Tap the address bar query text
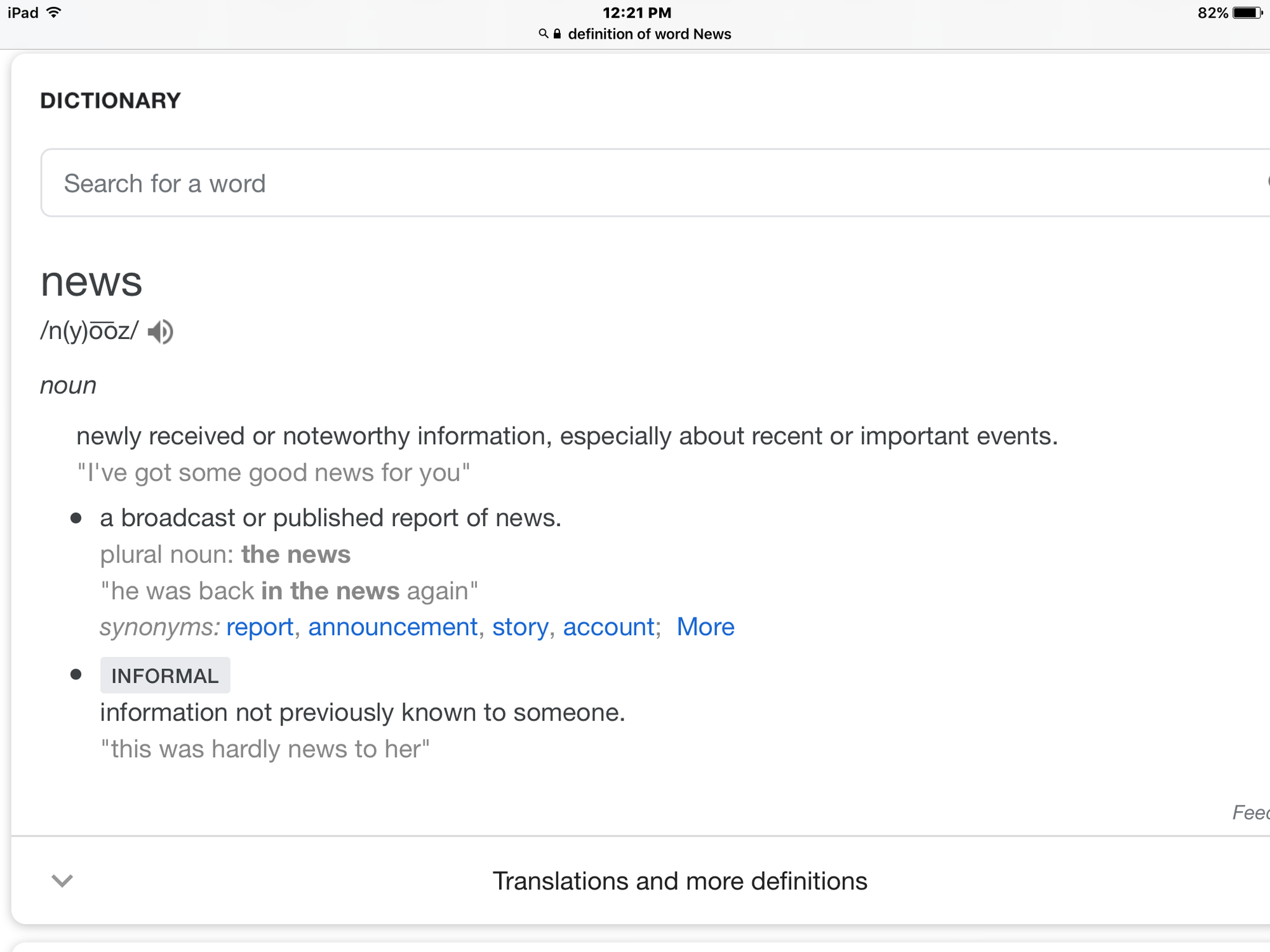The image size is (1270, 952). [x=649, y=34]
